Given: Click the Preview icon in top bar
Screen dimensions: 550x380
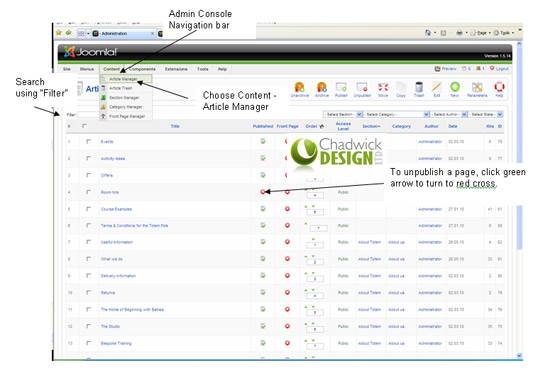Looking at the screenshot, I should [x=437, y=69].
